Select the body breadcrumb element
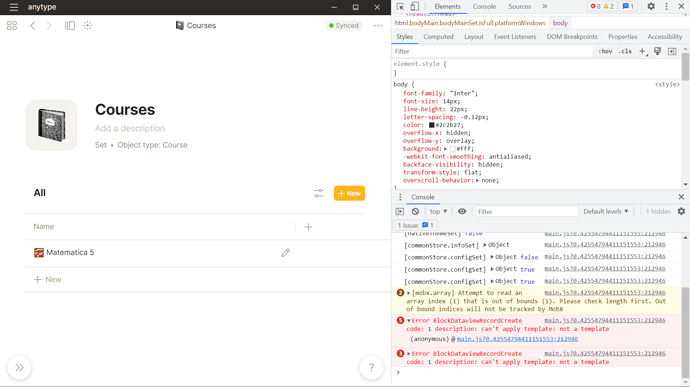Viewport: 690px width, 387px height. tap(560, 23)
